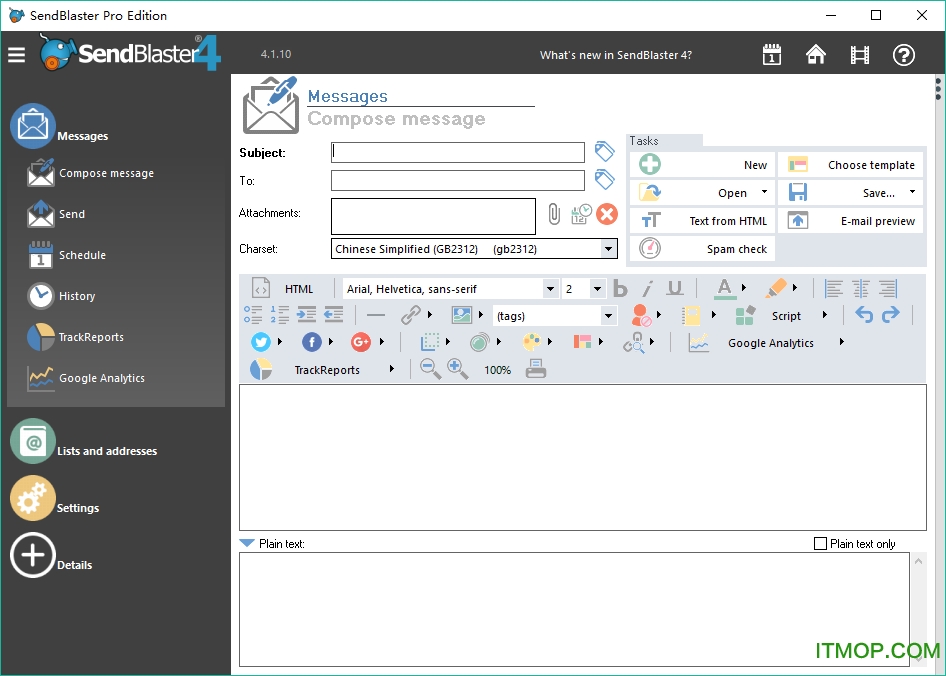Expand Script menu arrow
This screenshot has height=676, width=946.
(x=825, y=315)
